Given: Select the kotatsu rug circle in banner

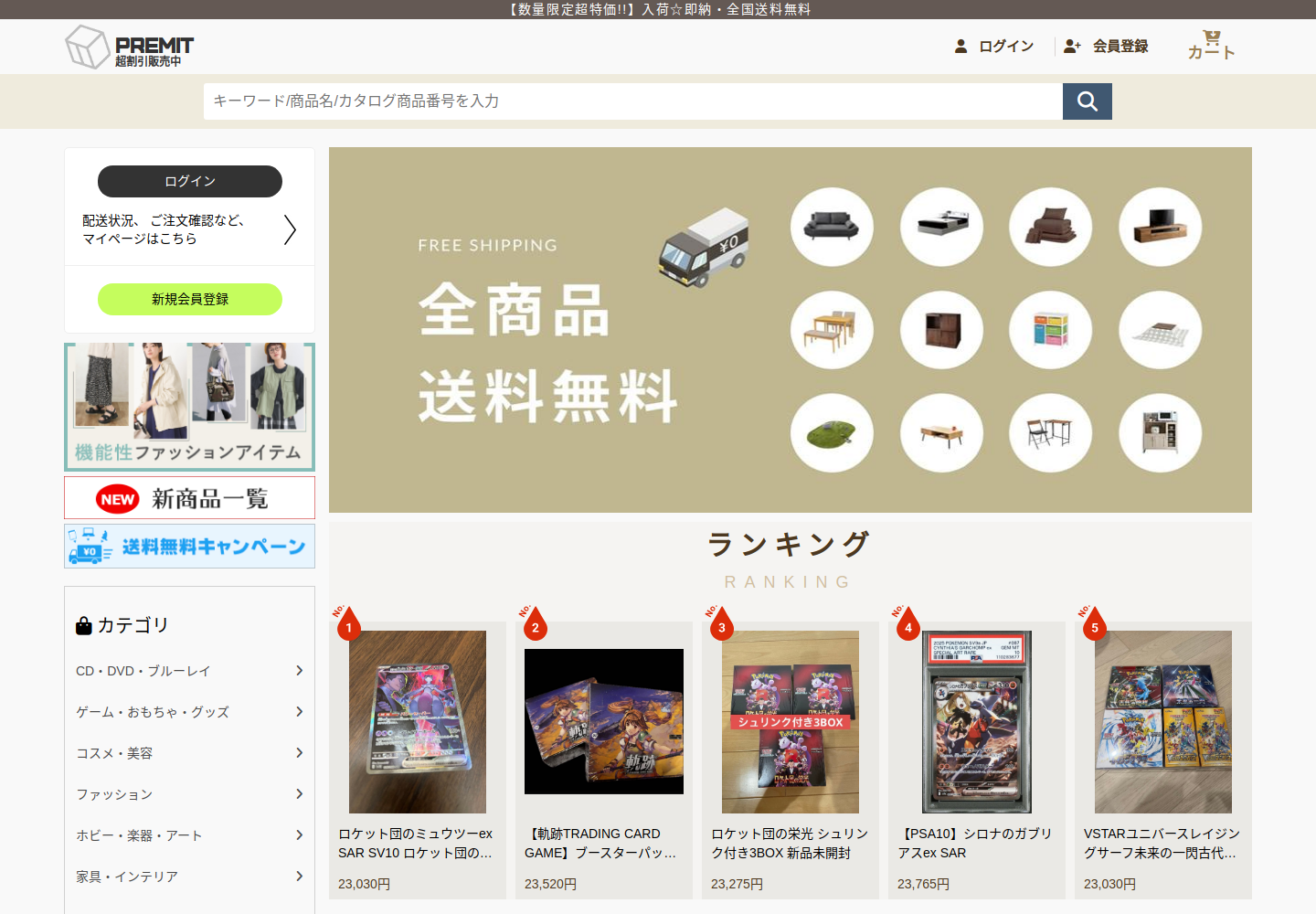Looking at the screenshot, I should (1161, 330).
